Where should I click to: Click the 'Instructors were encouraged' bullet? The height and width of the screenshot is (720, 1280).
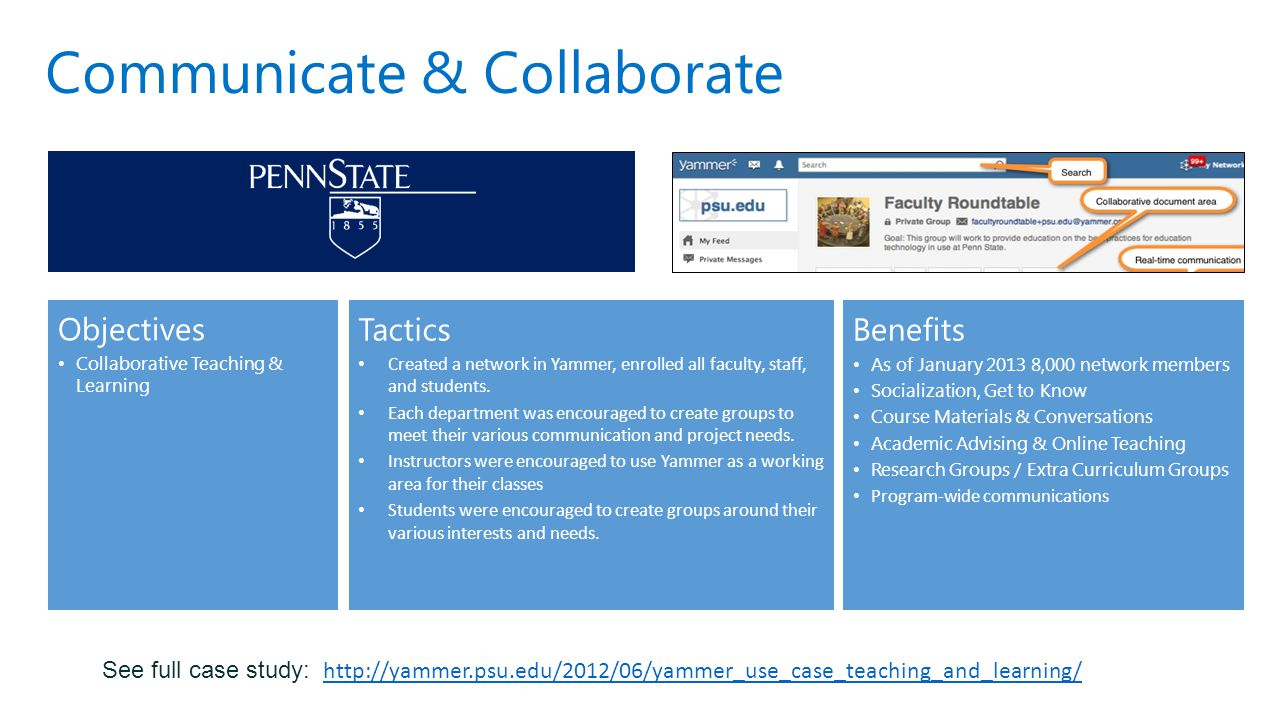click(x=605, y=472)
